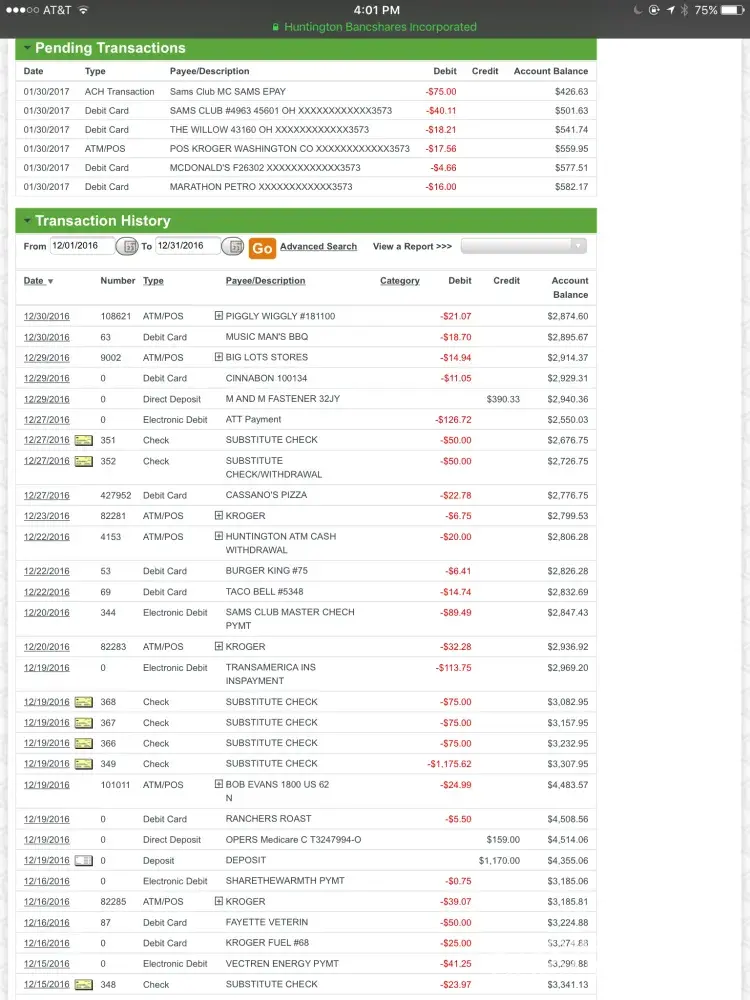Open the date link for FAYETTE VETERIN
The width and height of the screenshot is (750, 1000).
click(x=47, y=923)
